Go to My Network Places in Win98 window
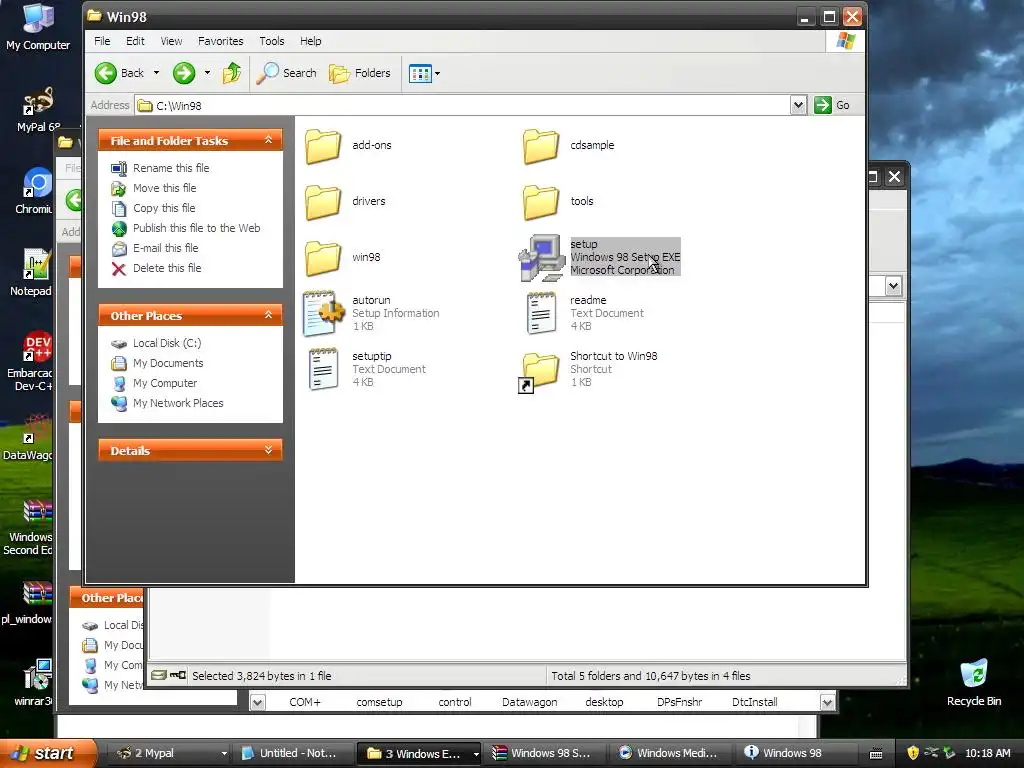This screenshot has width=1024, height=768. point(178,403)
